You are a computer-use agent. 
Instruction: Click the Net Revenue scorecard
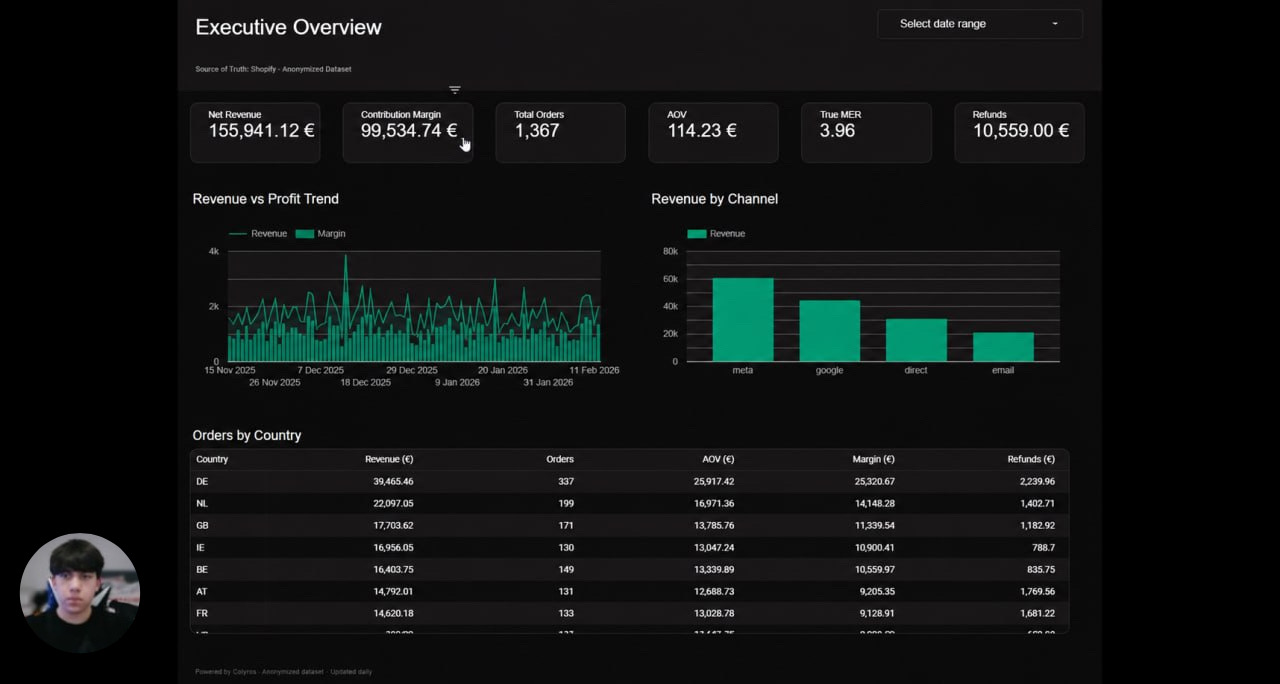[255, 132]
